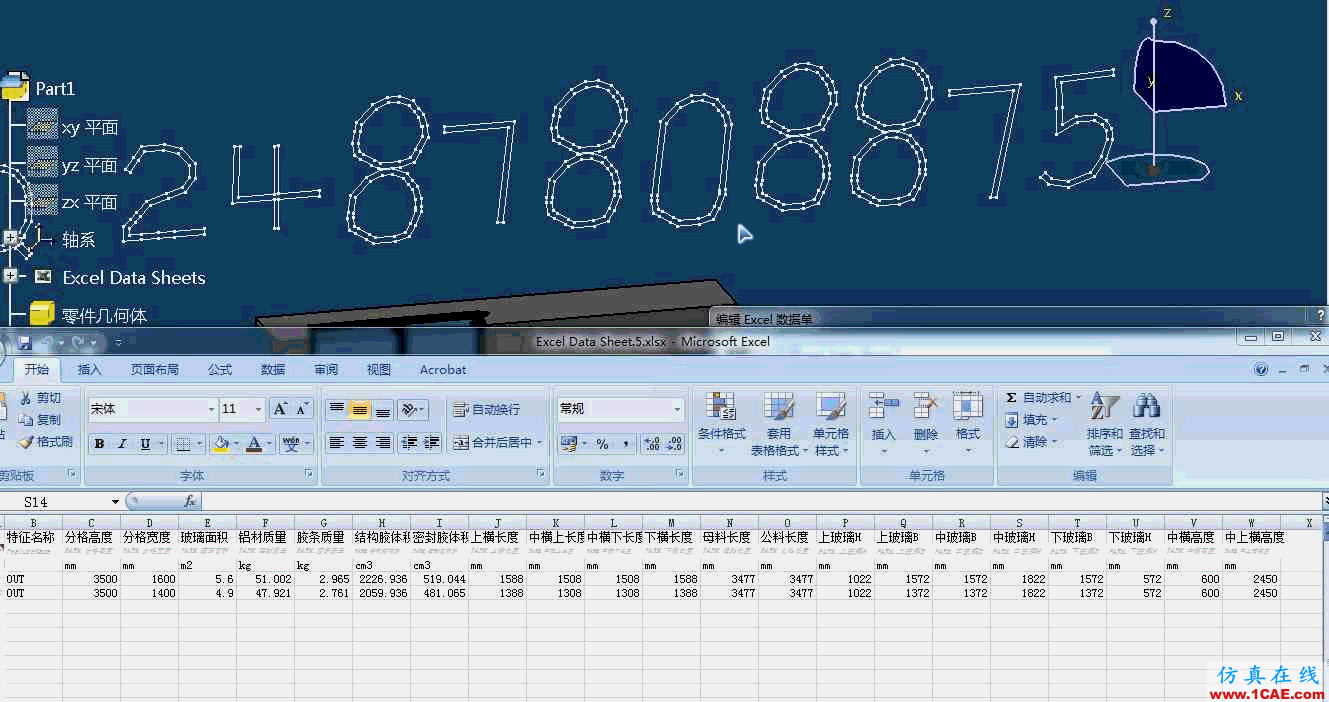
Task: Switch to the 页面布局 tab
Action: tap(154, 369)
